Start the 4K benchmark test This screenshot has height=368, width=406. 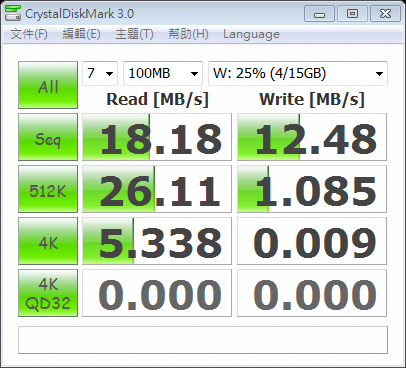click(x=48, y=241)
